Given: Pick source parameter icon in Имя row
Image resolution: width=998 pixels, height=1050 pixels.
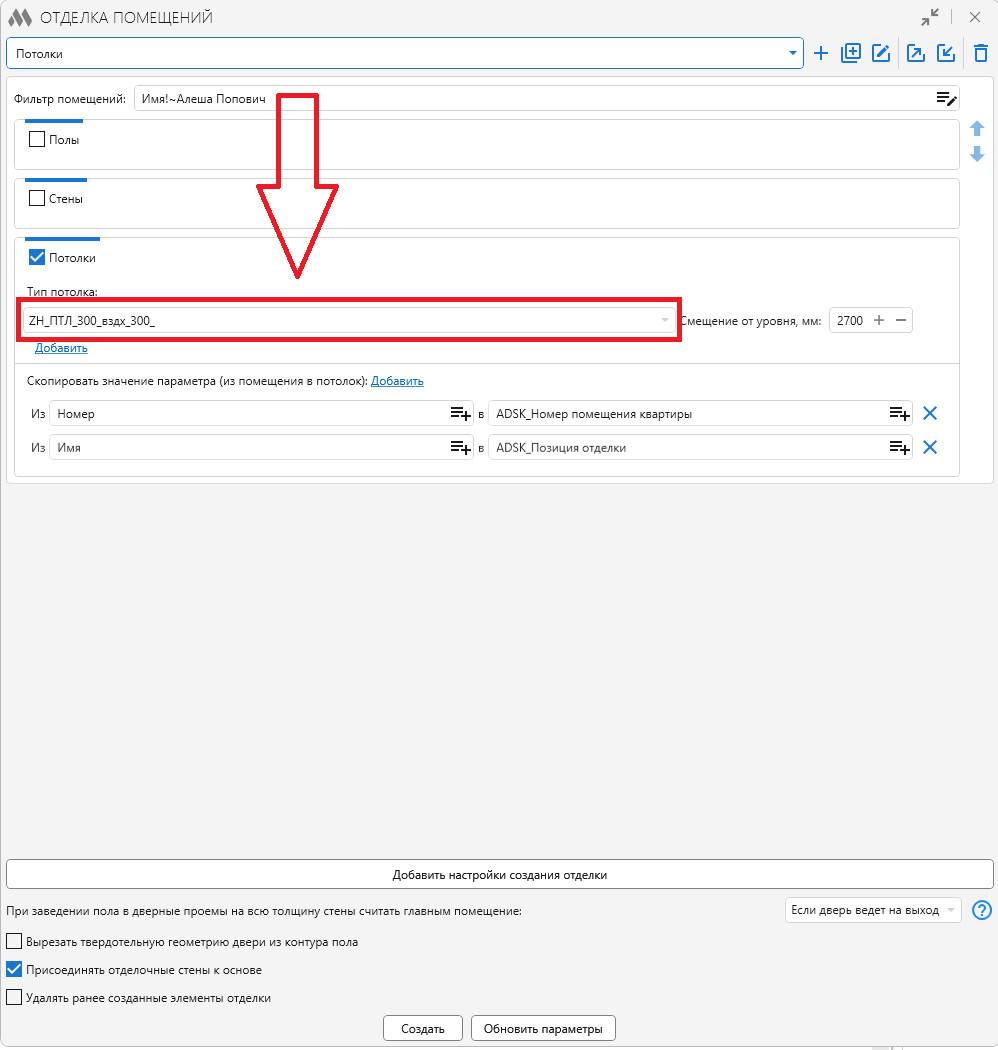Looking at the screenshot, I should [461, 447].
